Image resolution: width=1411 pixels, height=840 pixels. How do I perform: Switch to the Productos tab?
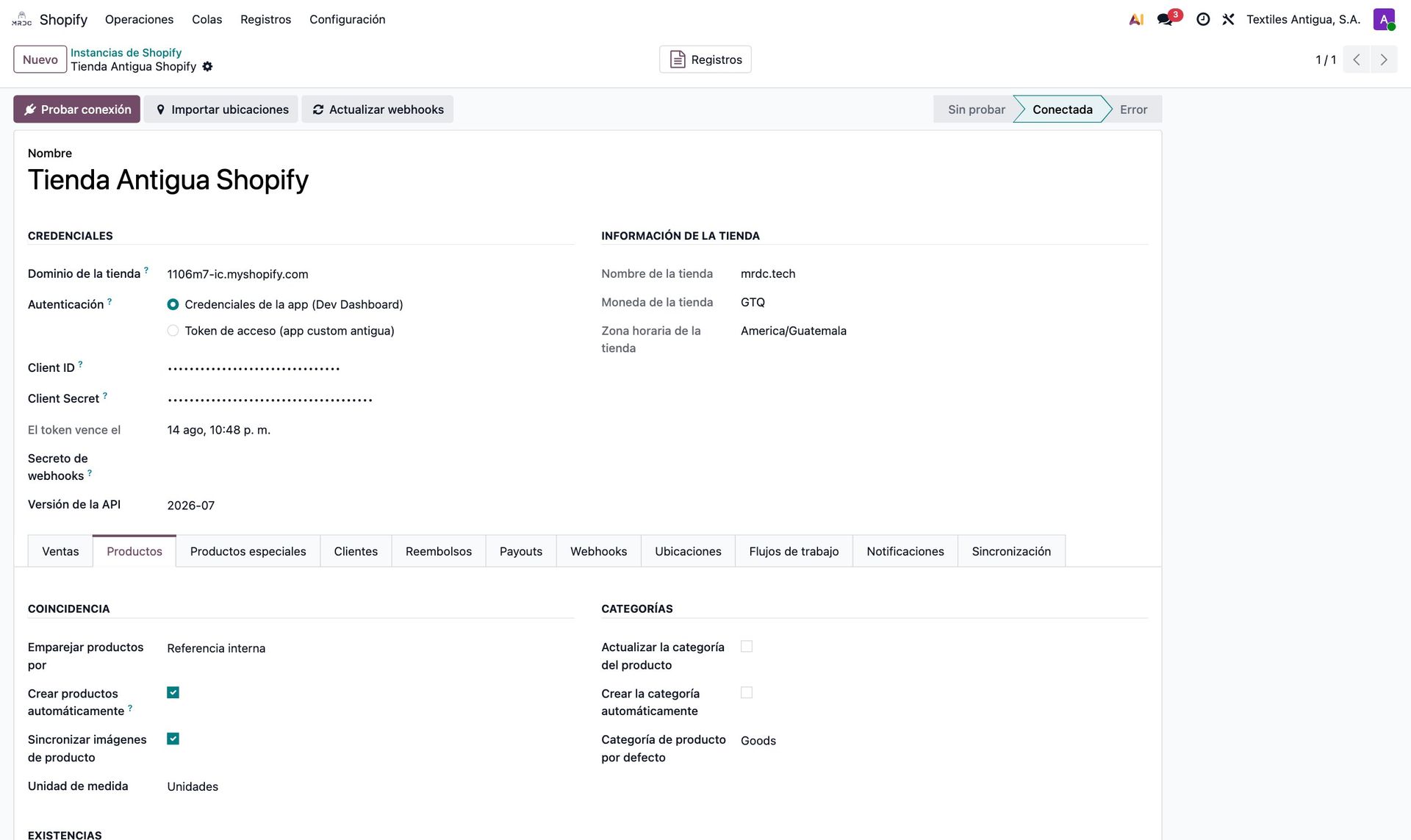click(134, 551)
